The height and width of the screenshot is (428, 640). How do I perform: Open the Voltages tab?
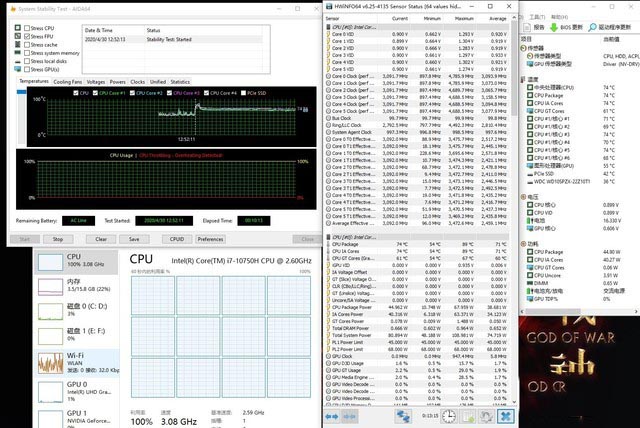point(96,82)
